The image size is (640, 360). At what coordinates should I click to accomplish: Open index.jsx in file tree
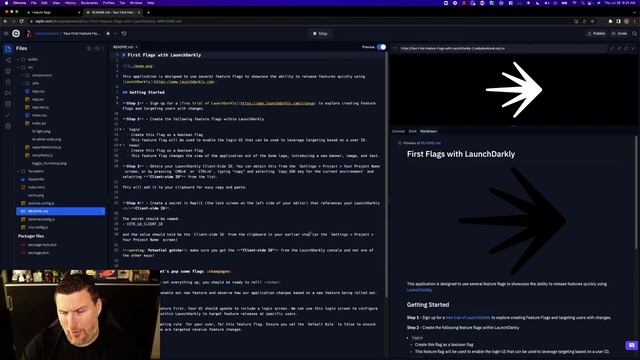click(x=39, y=123)
